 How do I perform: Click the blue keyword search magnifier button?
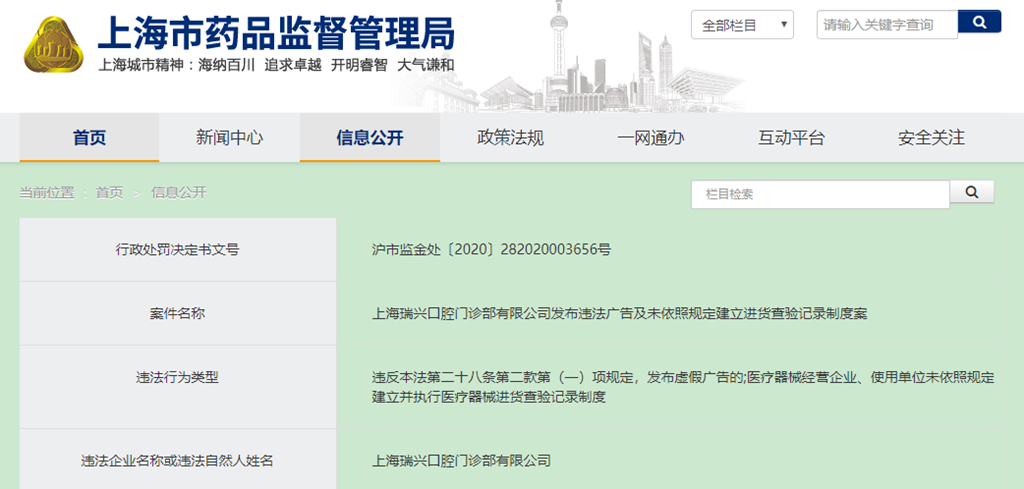[979, 22]
